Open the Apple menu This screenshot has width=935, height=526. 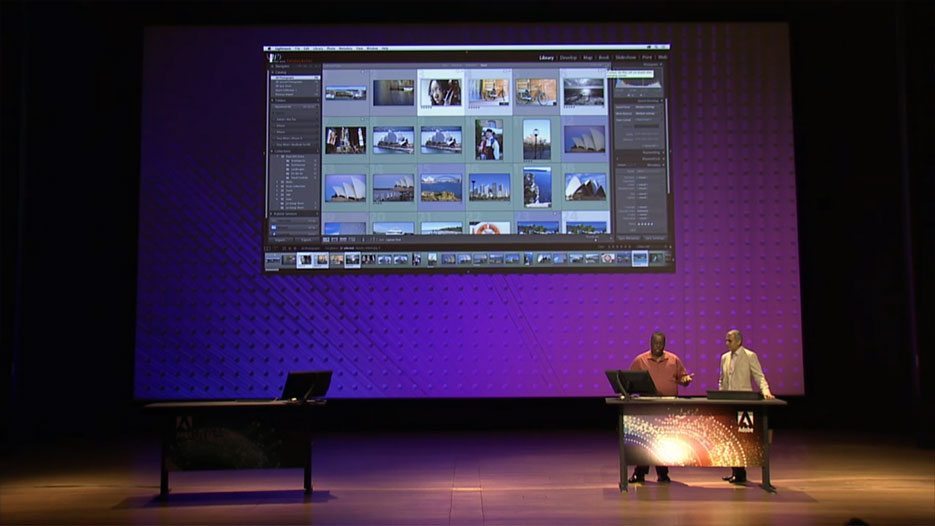coord(270,48)
